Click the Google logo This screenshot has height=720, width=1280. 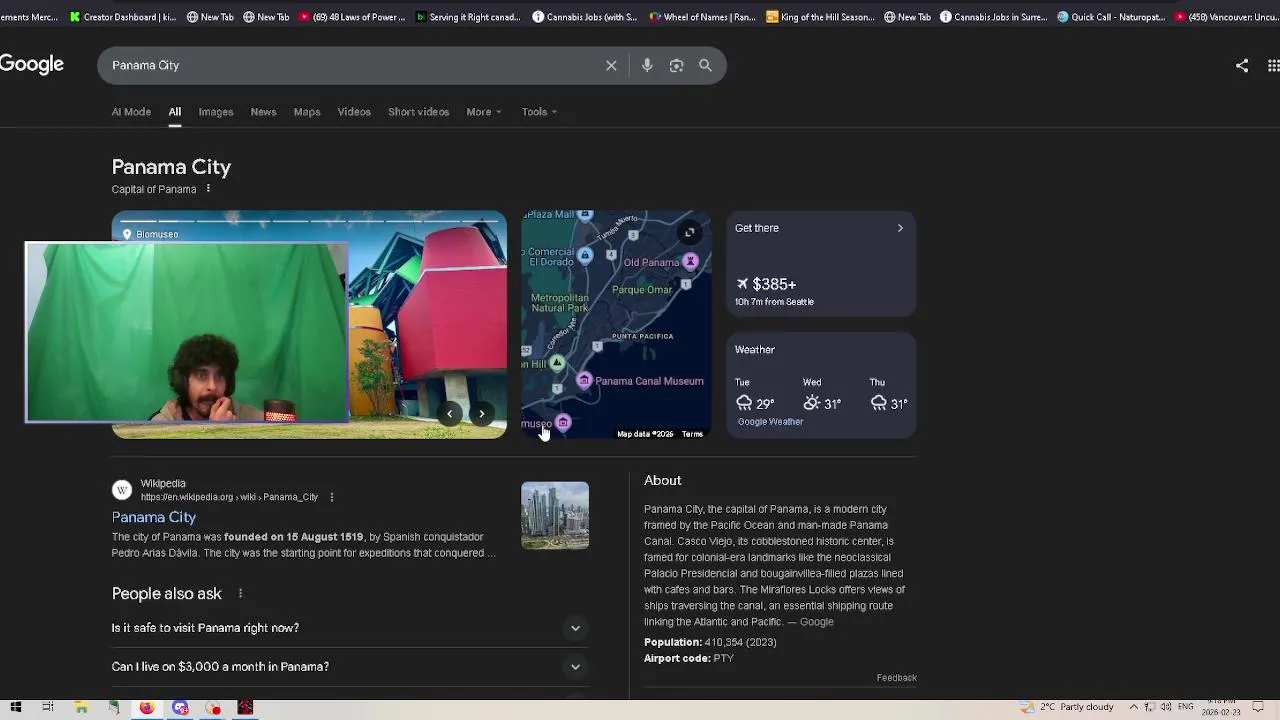click(32, 65)
